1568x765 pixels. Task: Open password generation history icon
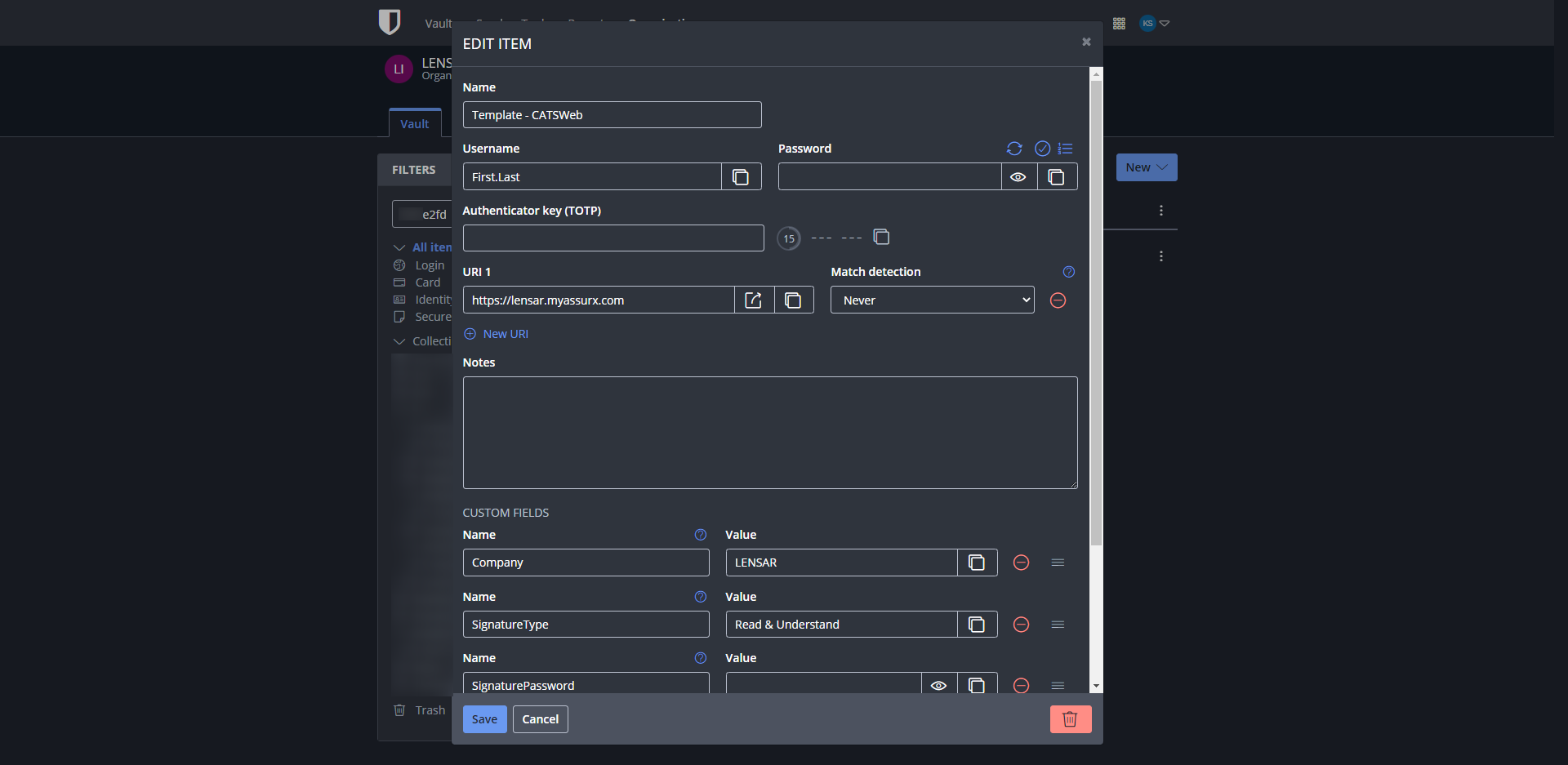[x=1066, y=149]
